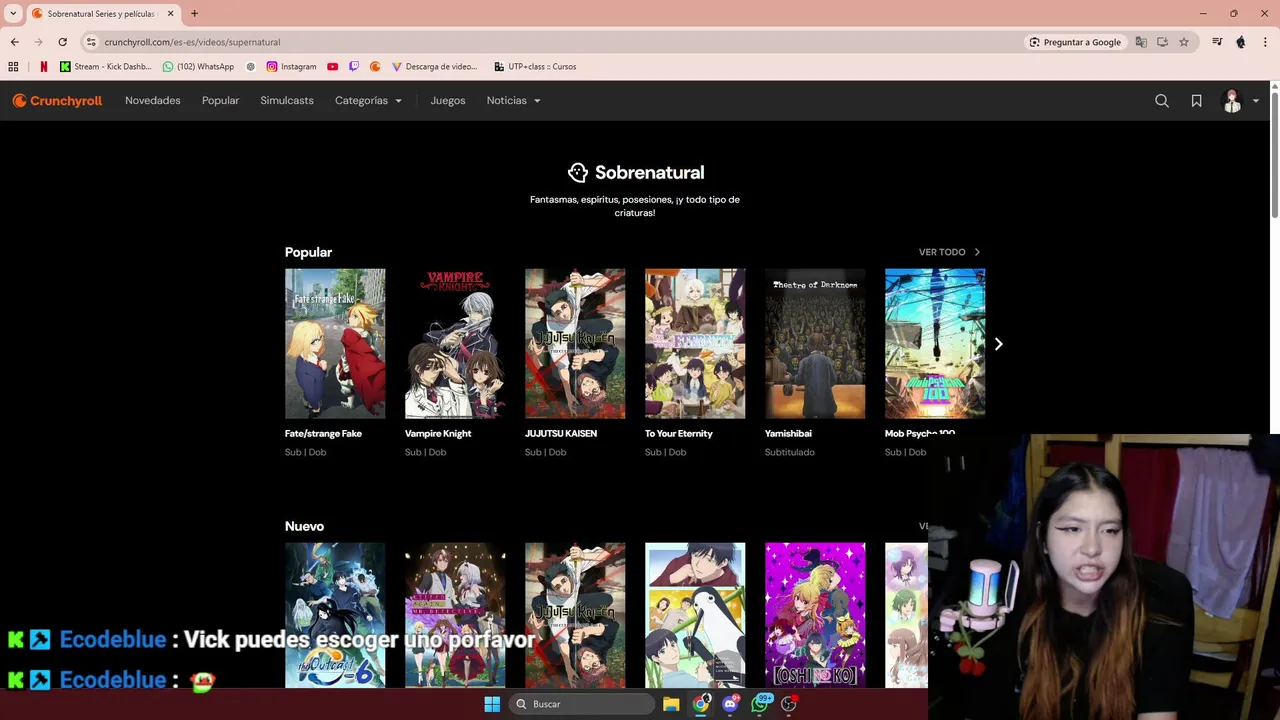Click the site information icon in address bar
The height and width of the screenshot is (720, 1280).
click(x=91, y=42)
